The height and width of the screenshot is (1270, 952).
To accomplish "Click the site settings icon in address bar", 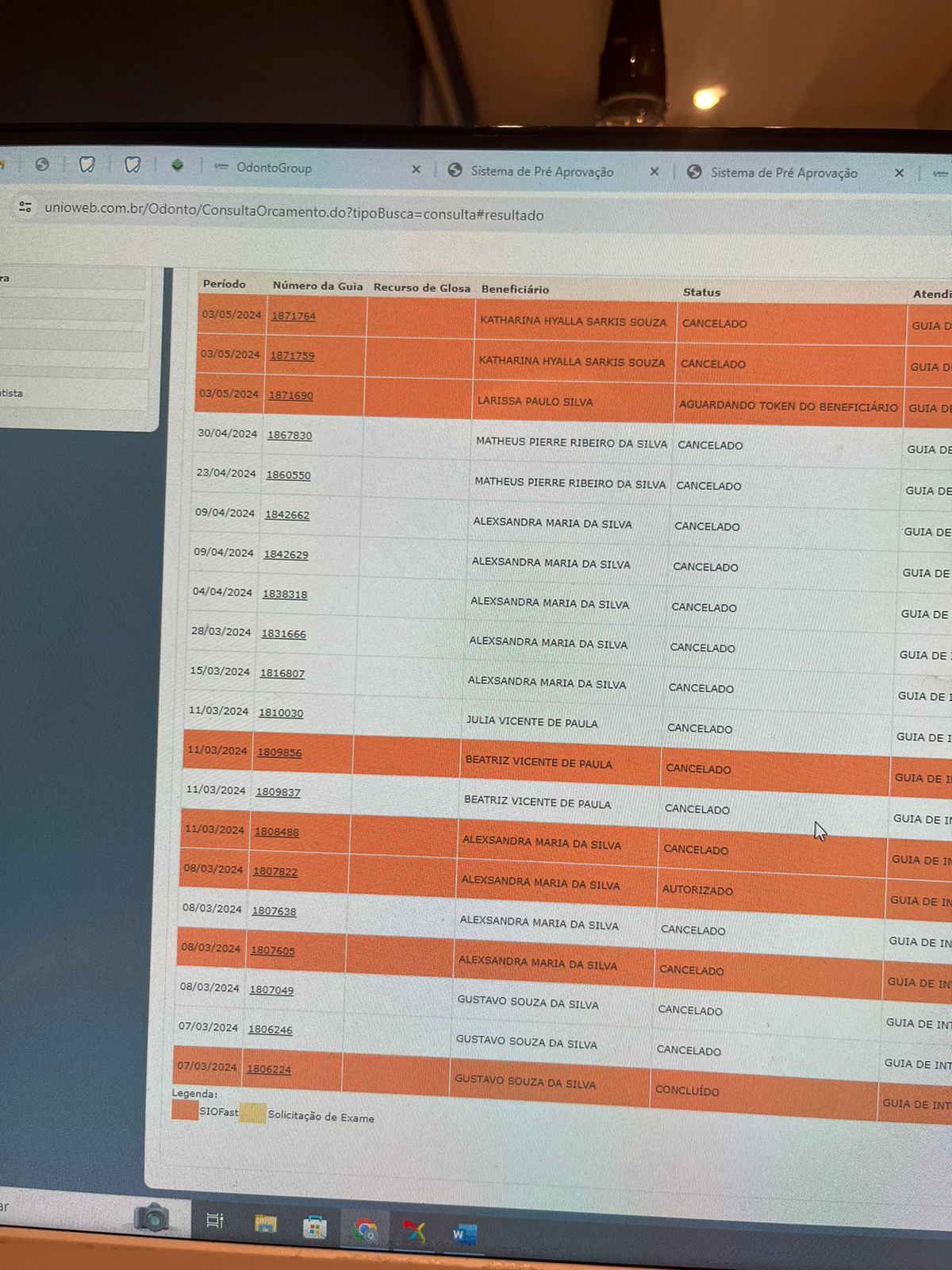I will pyautogui.click(x=25, y=207).
